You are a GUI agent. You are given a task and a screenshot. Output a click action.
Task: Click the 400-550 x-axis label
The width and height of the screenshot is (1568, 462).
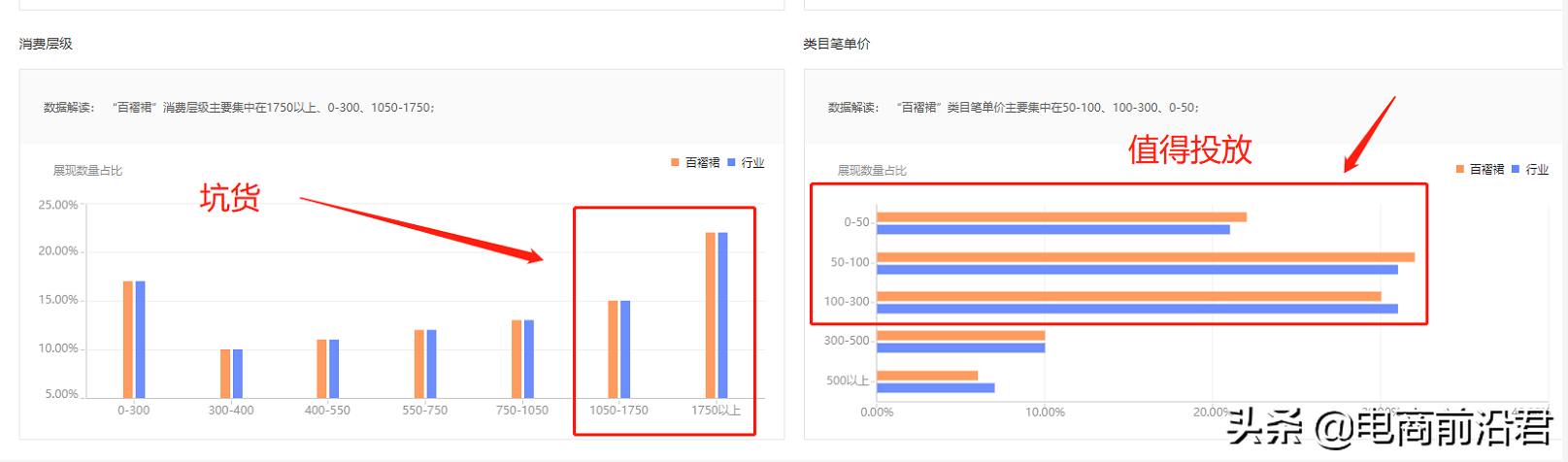327,411
